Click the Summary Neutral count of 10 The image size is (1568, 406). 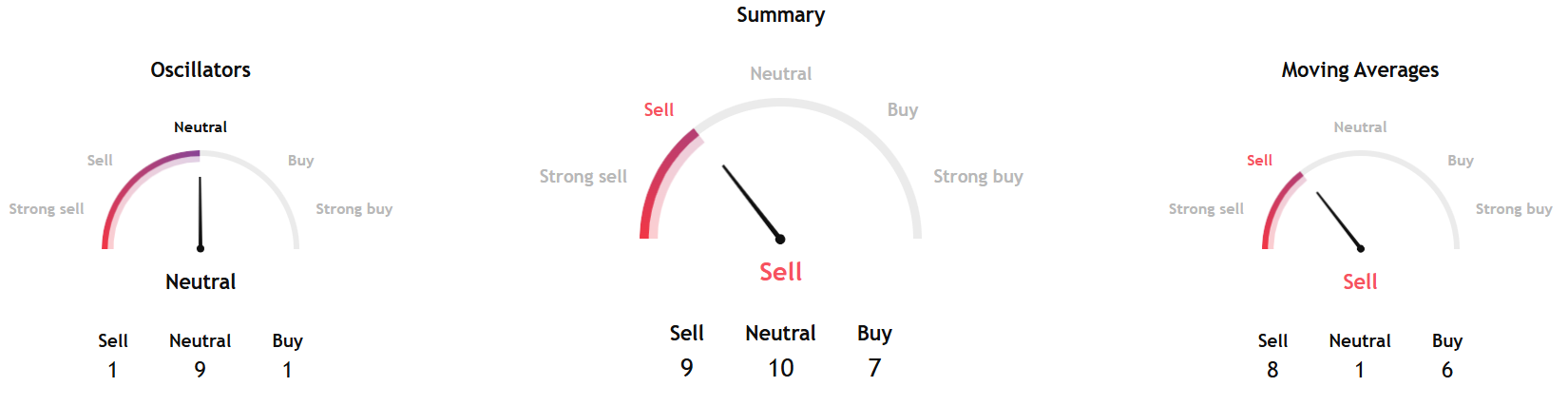point(780,368)
